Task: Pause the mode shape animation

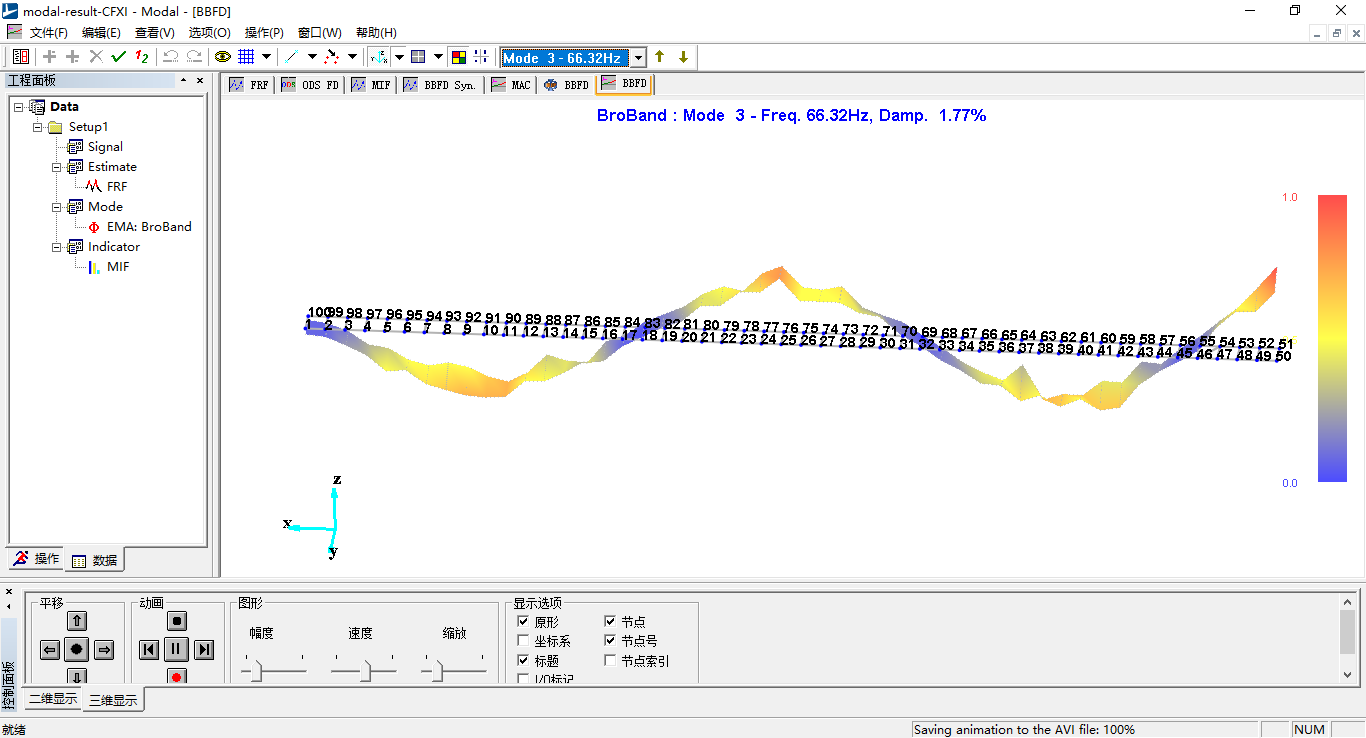Action: tap(176, 650)
